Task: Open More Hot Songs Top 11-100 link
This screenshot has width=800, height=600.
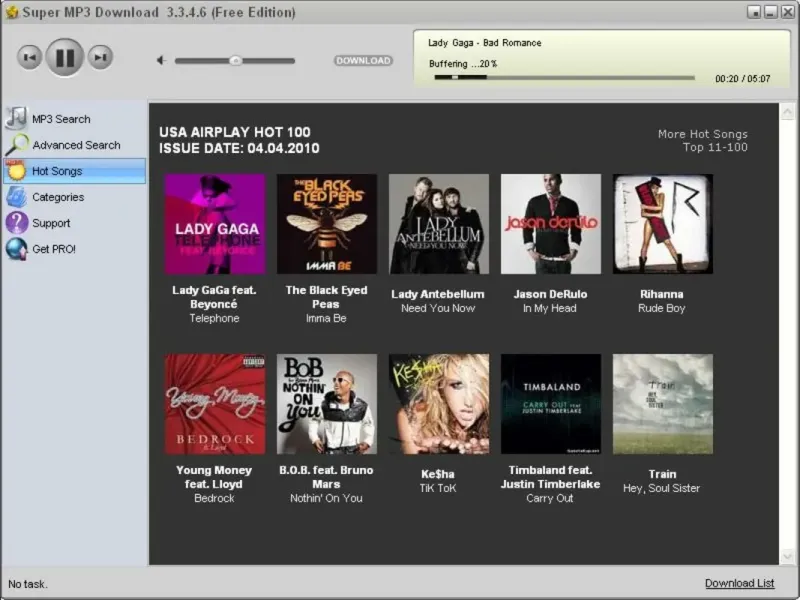Action: click(703, 141)
